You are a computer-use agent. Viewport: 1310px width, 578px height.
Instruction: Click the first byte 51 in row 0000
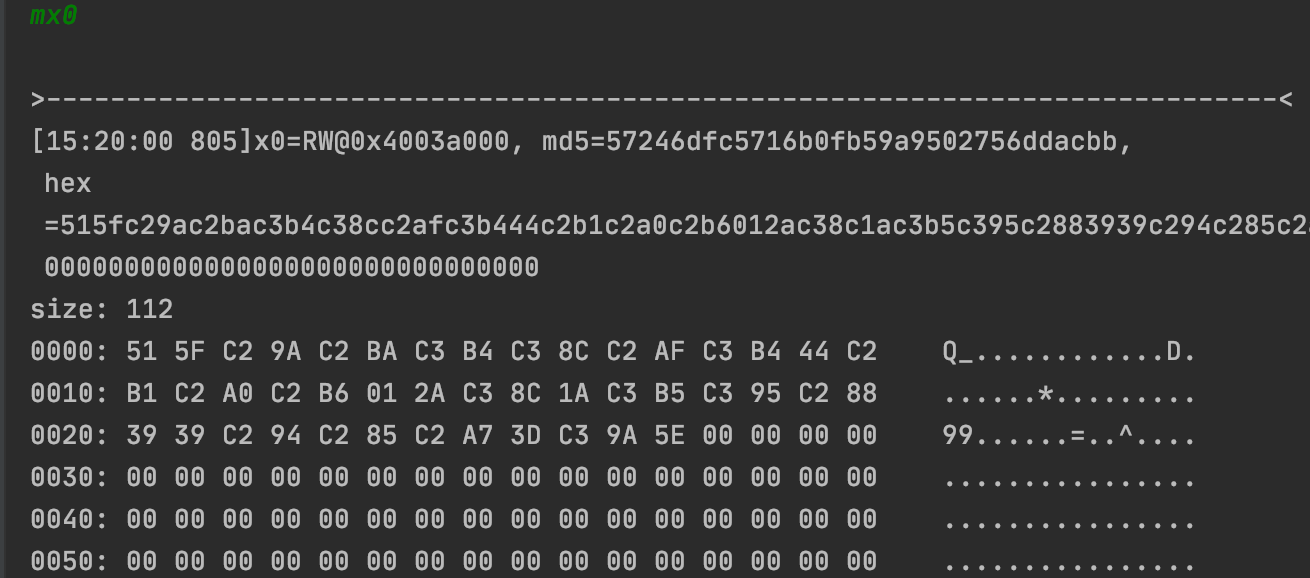(x=142, y=352)
